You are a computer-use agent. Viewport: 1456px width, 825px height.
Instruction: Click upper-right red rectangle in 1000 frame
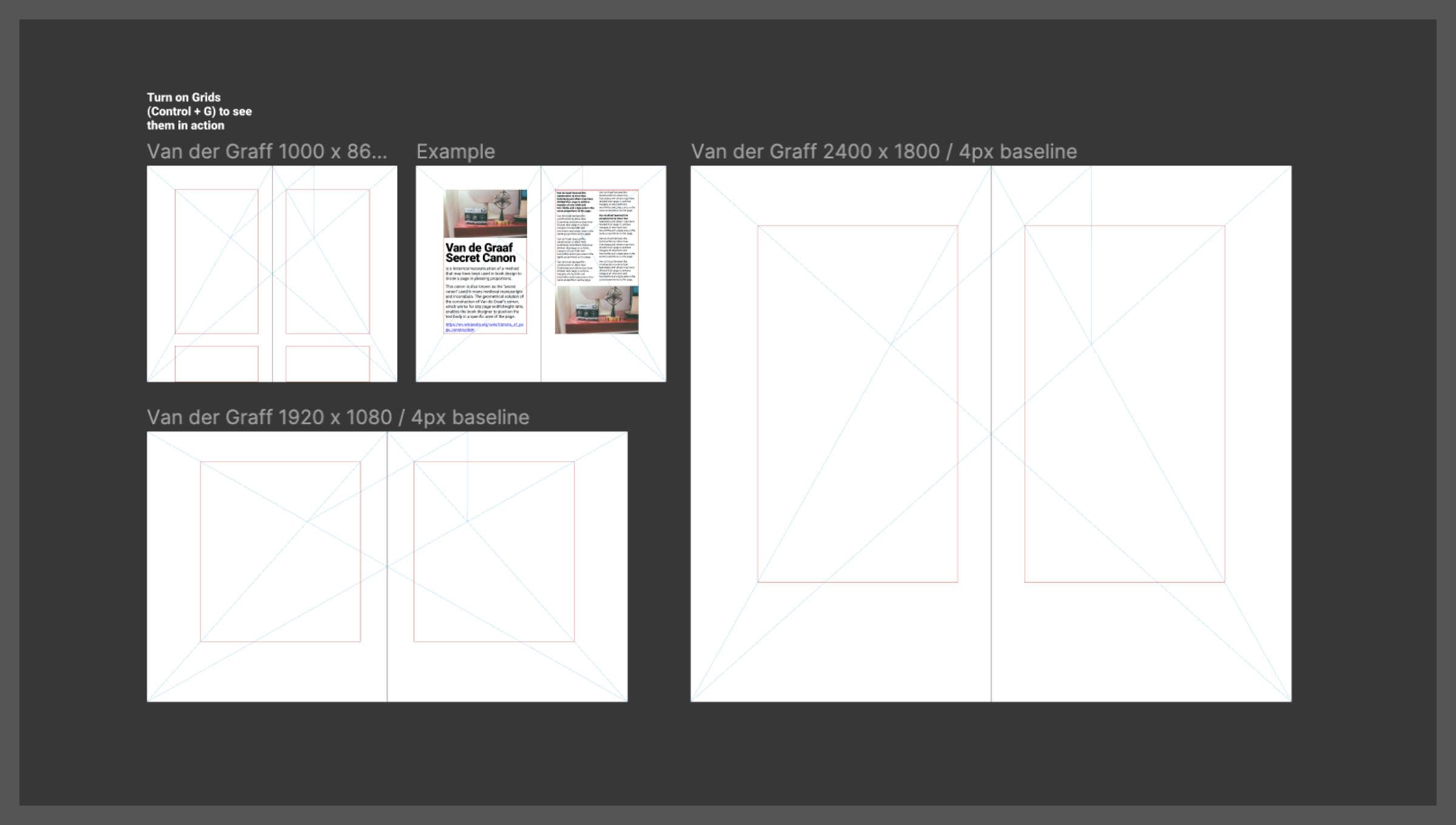pyautogui.click(x=327, y=261)
